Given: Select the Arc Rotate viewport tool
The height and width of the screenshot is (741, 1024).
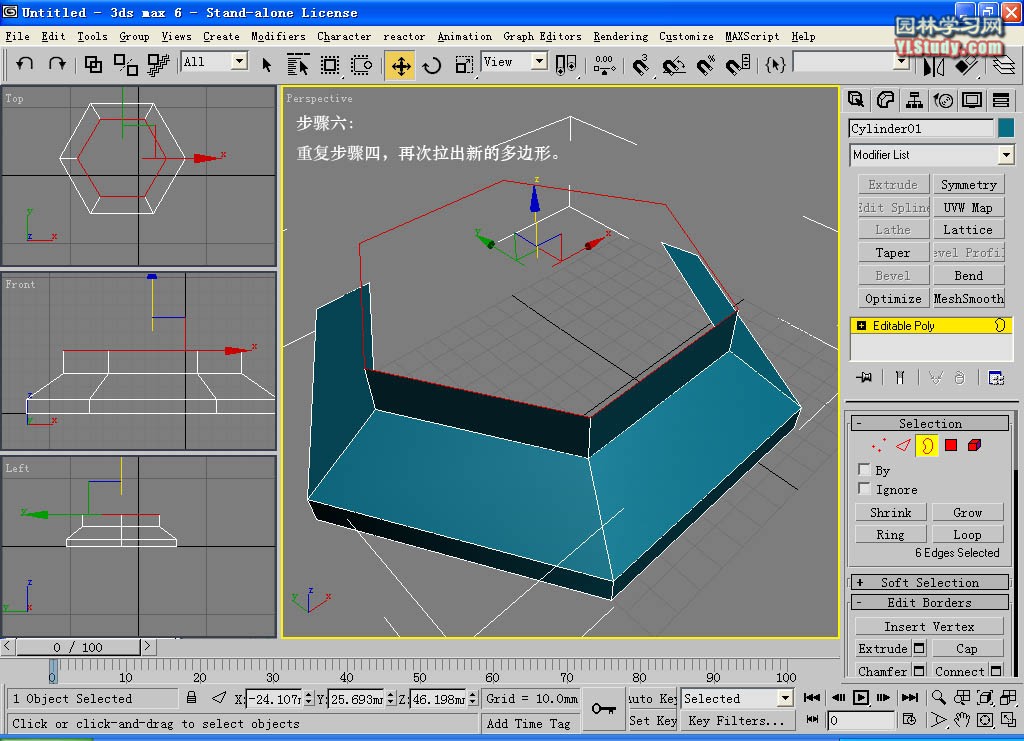Looking at the screenshot, I should pos(985,720).
